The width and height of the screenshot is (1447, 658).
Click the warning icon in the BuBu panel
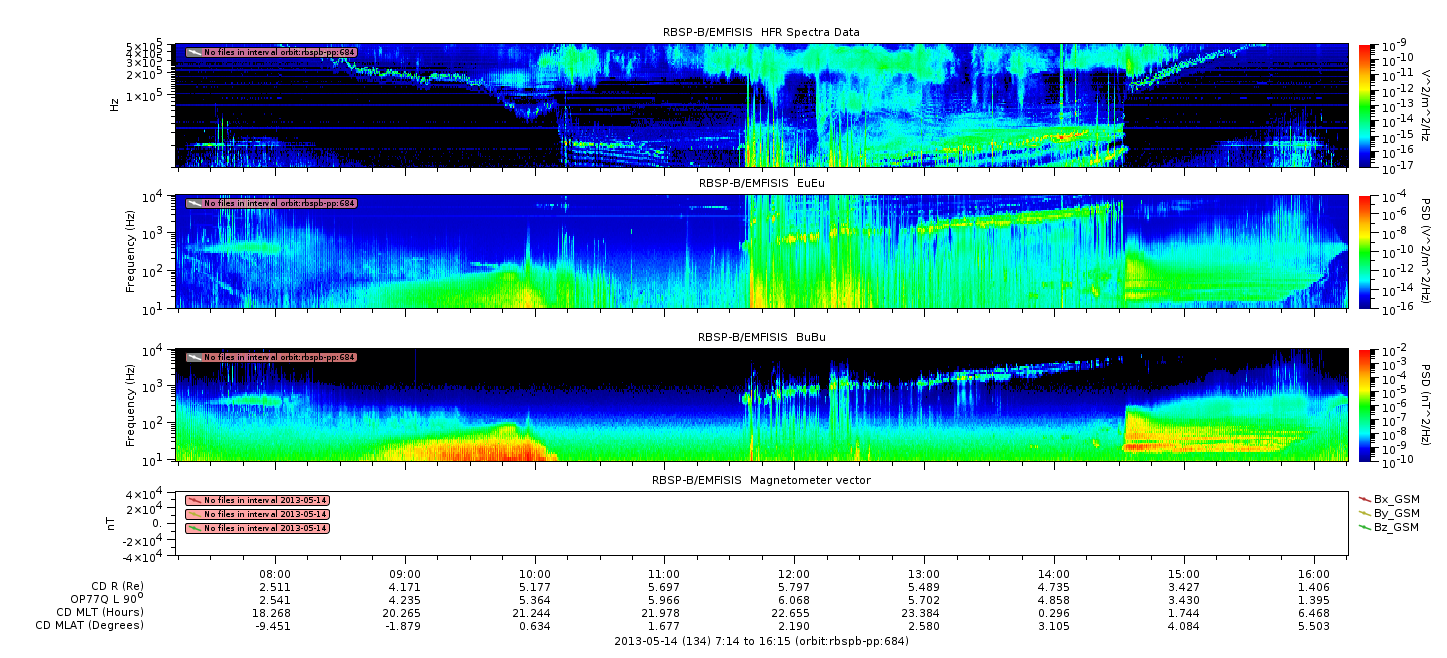pos(194,357)
